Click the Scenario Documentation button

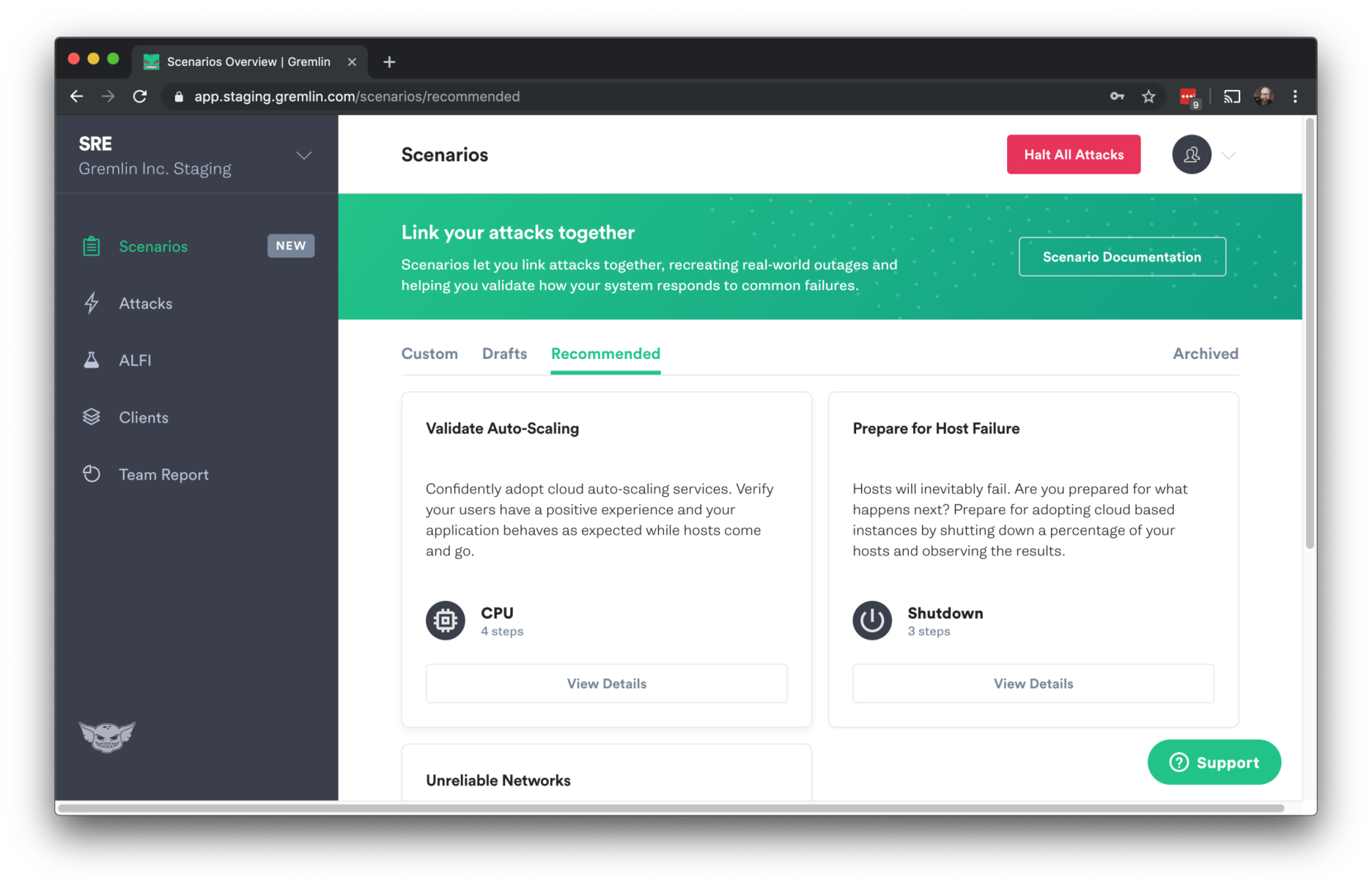click(x=1121, y=256)
